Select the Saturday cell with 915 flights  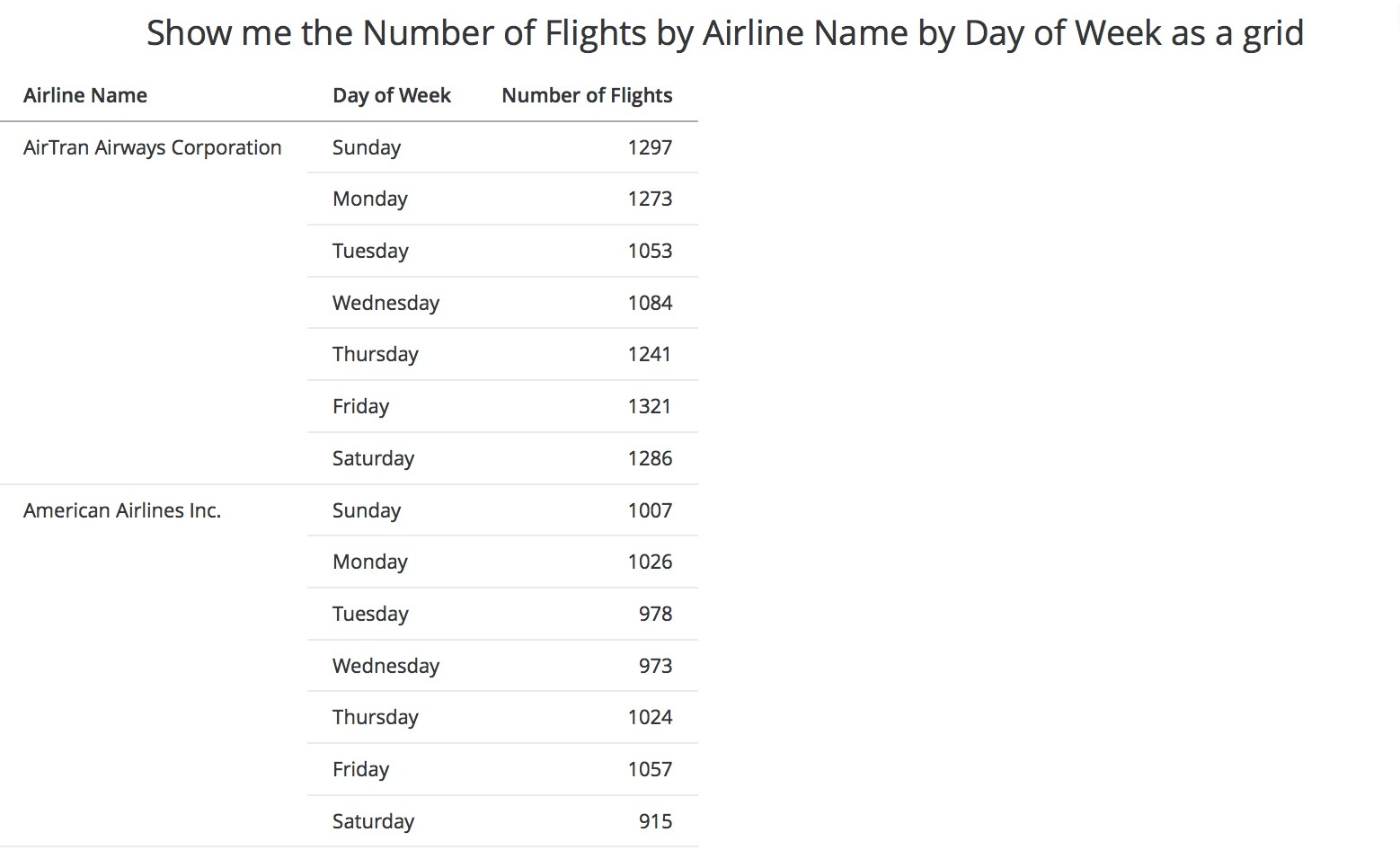(x=373, y=821)
